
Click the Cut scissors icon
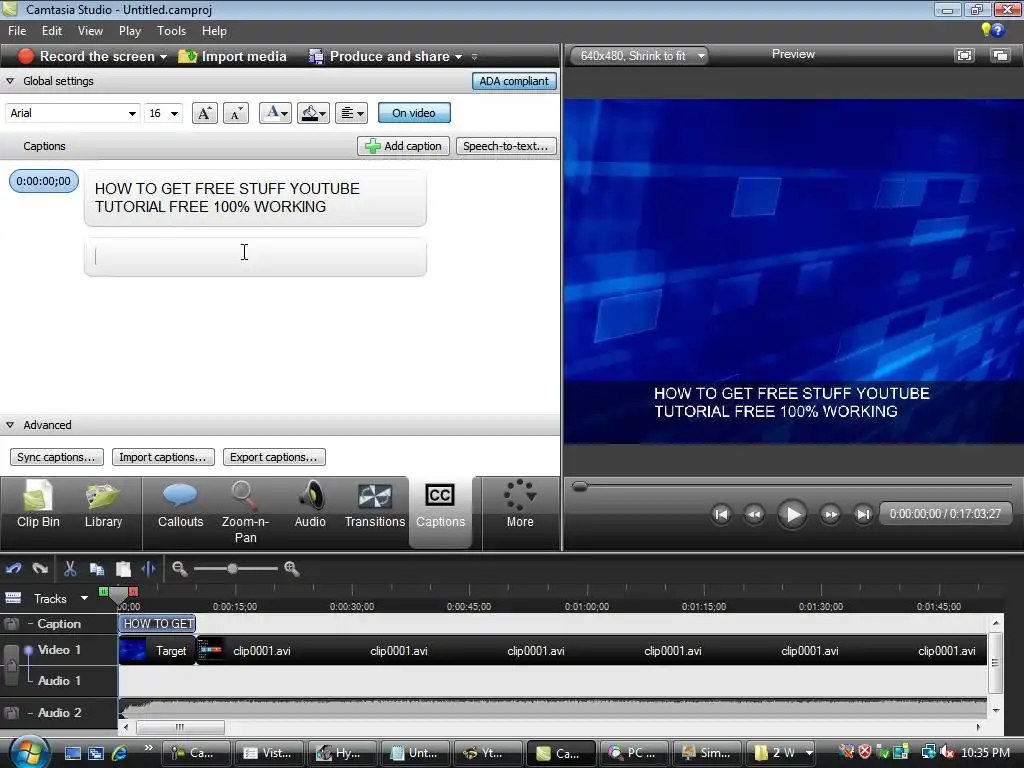(70, 569)
